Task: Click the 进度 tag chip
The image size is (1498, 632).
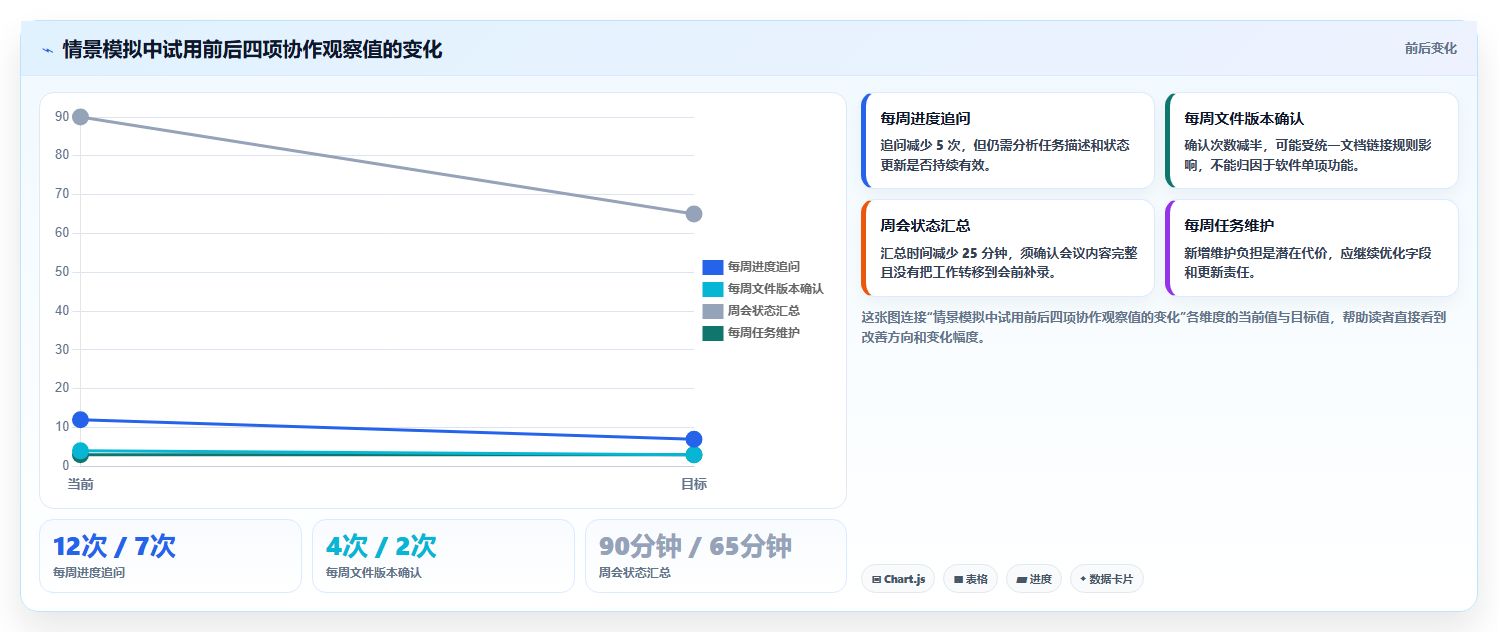Action: click(x=1034, y=579)
